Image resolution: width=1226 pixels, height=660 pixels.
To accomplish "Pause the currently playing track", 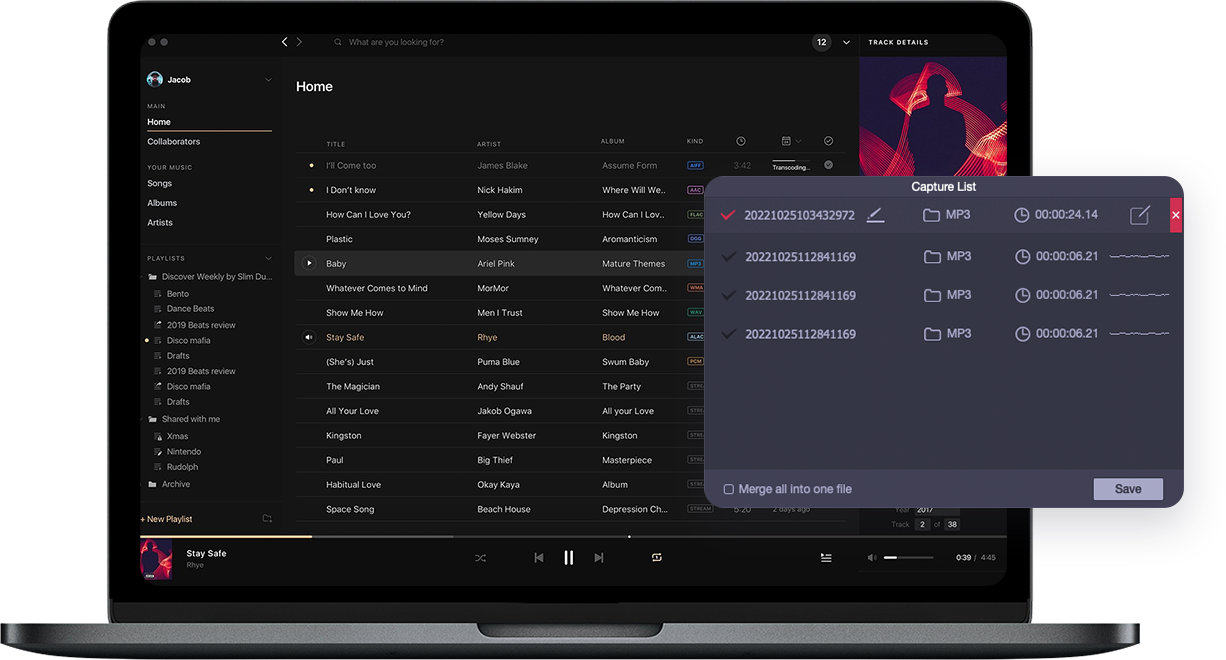I will coord(568,558).
